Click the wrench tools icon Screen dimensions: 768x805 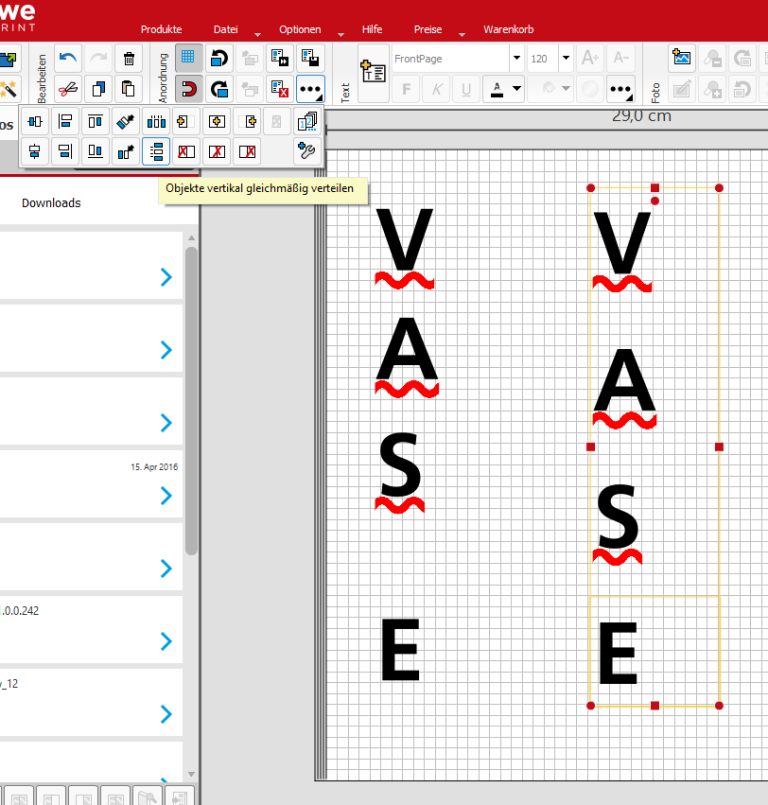click(307, 152)
